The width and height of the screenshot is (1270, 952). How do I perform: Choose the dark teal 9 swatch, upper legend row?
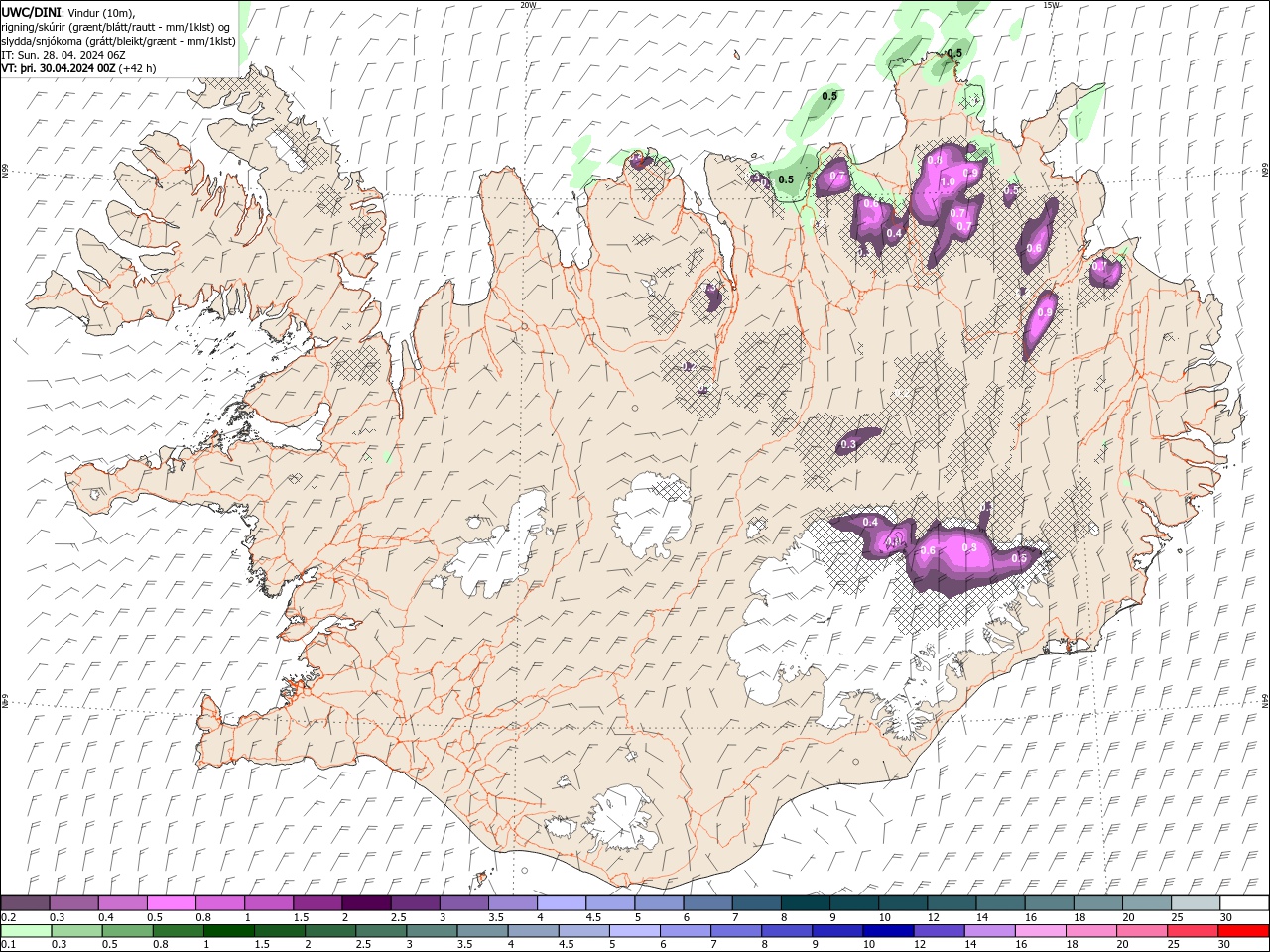pos(854,903)
